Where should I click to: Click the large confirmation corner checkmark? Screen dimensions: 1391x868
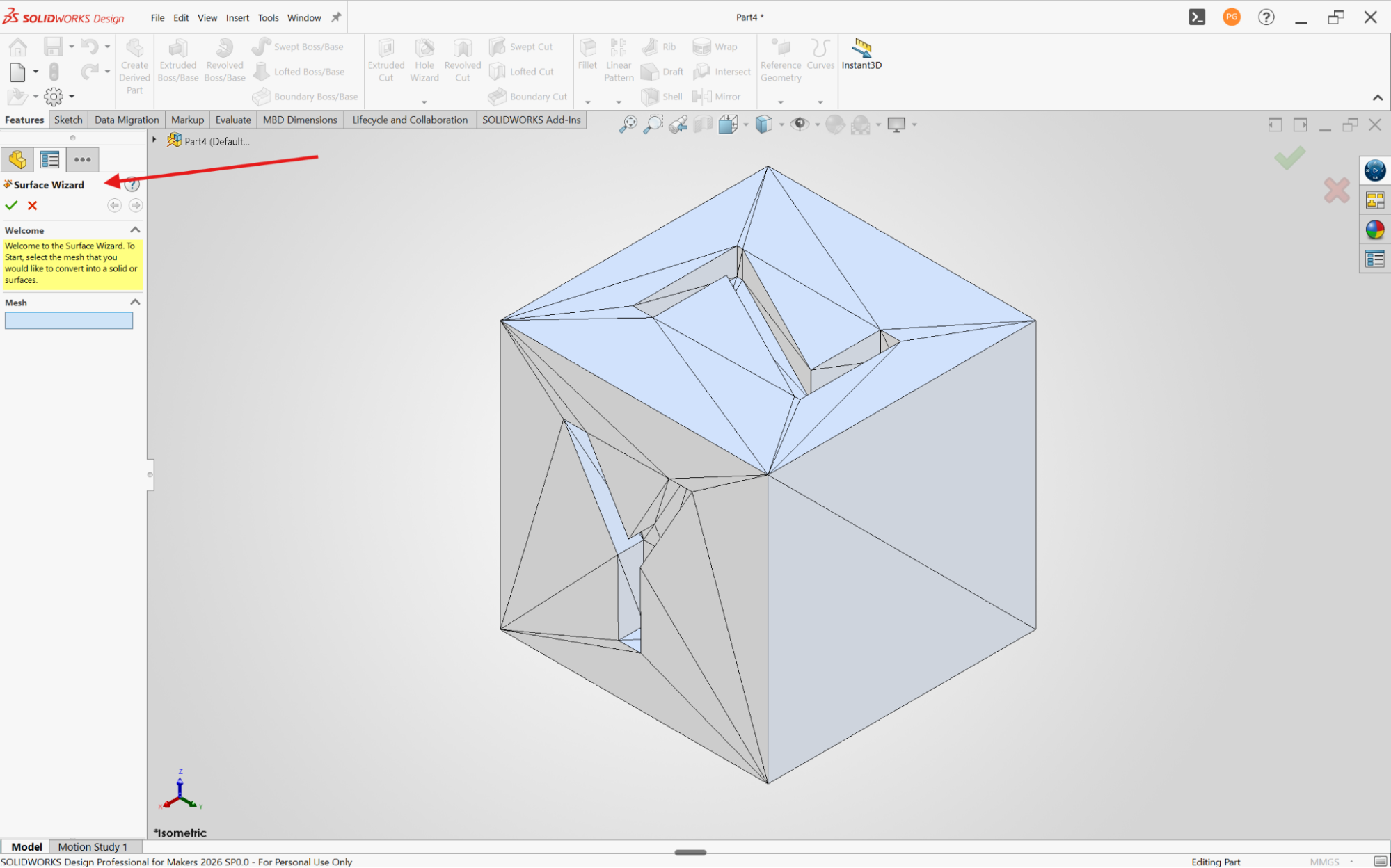[x=1289, y=159]
